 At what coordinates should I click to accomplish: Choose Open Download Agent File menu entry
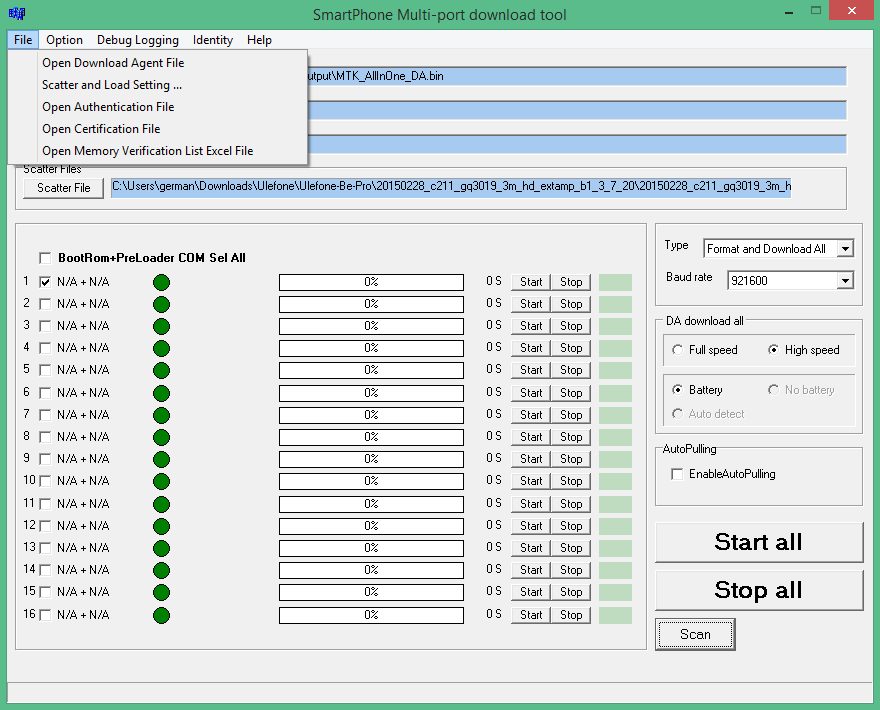point(113,63)
